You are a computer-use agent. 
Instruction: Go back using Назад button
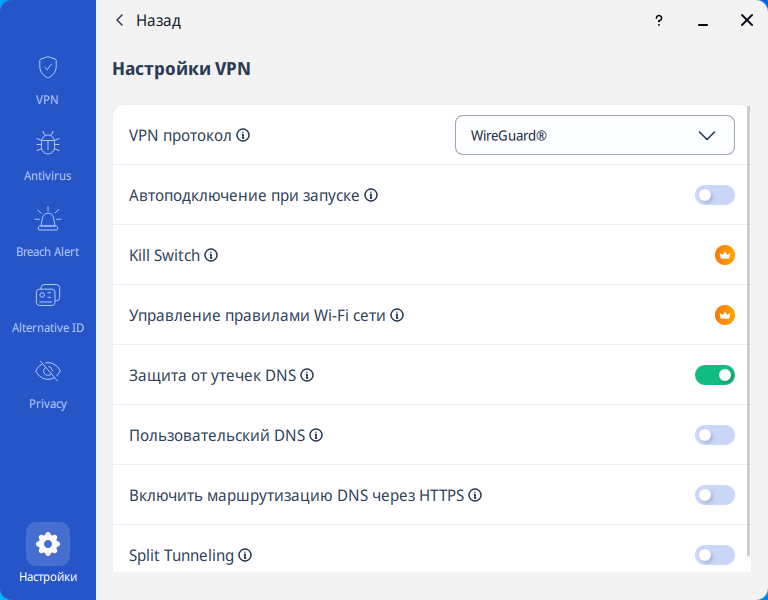click(148, 20)
